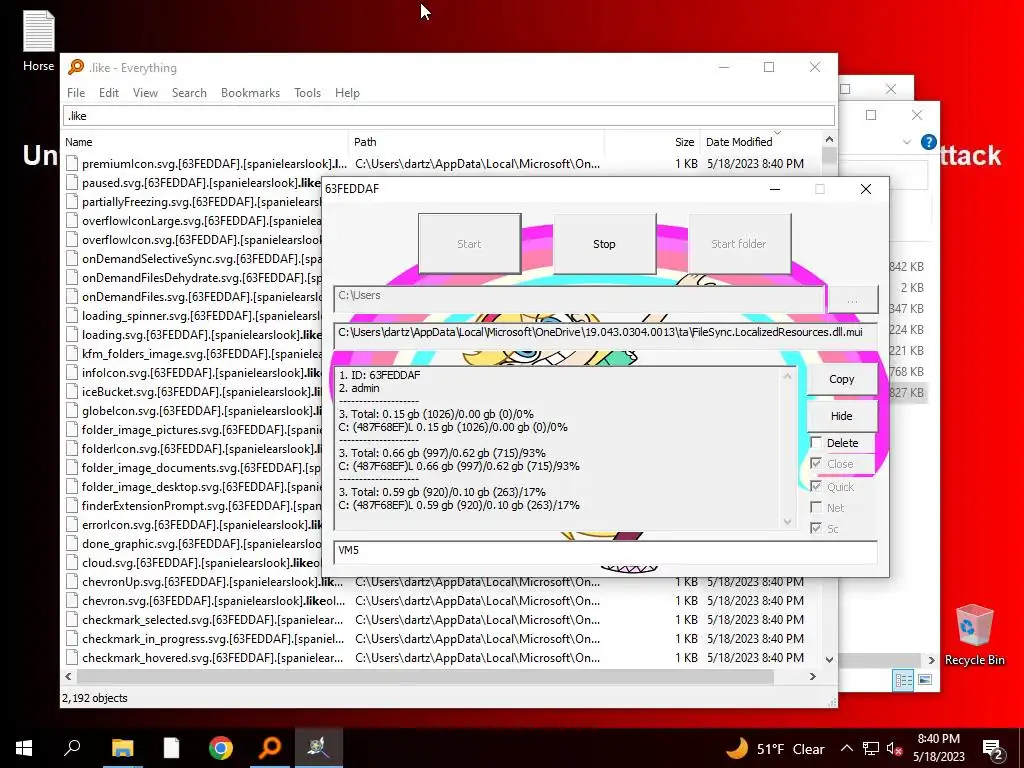Select the checkmark_selected.svg file icon

(x=72, y=619)
